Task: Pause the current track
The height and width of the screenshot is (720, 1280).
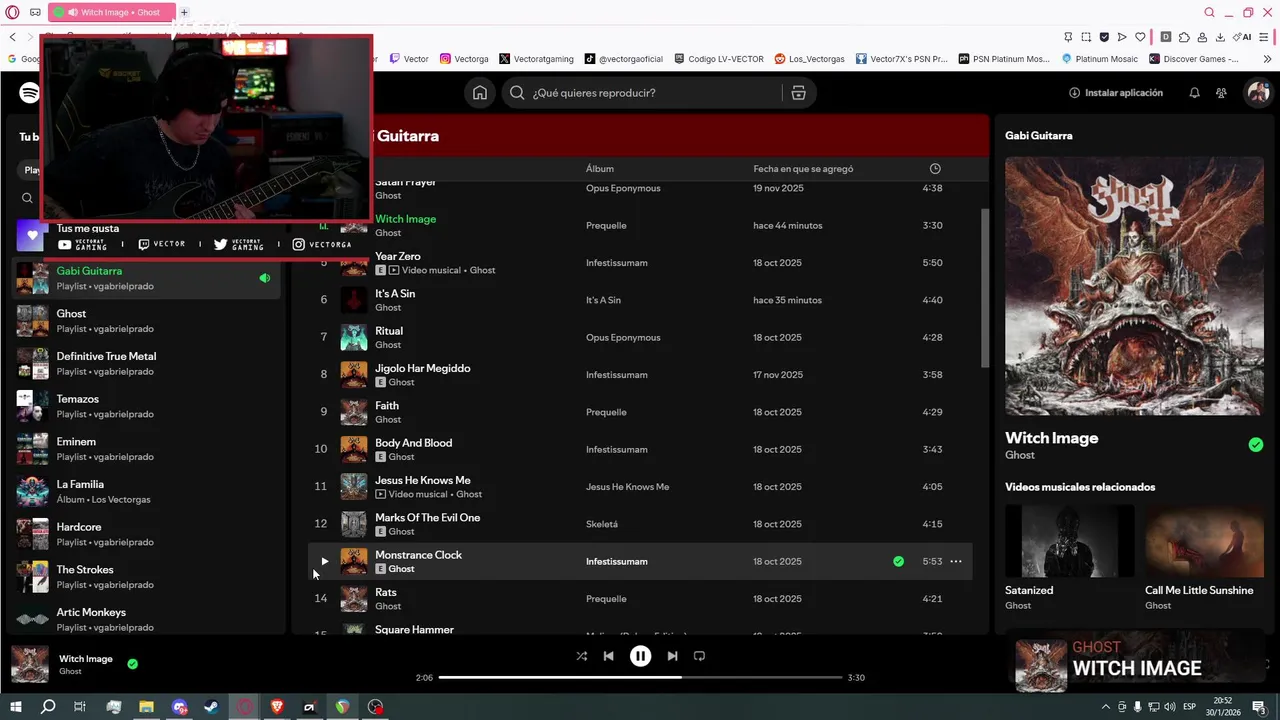Action: [x=640, y=656]
